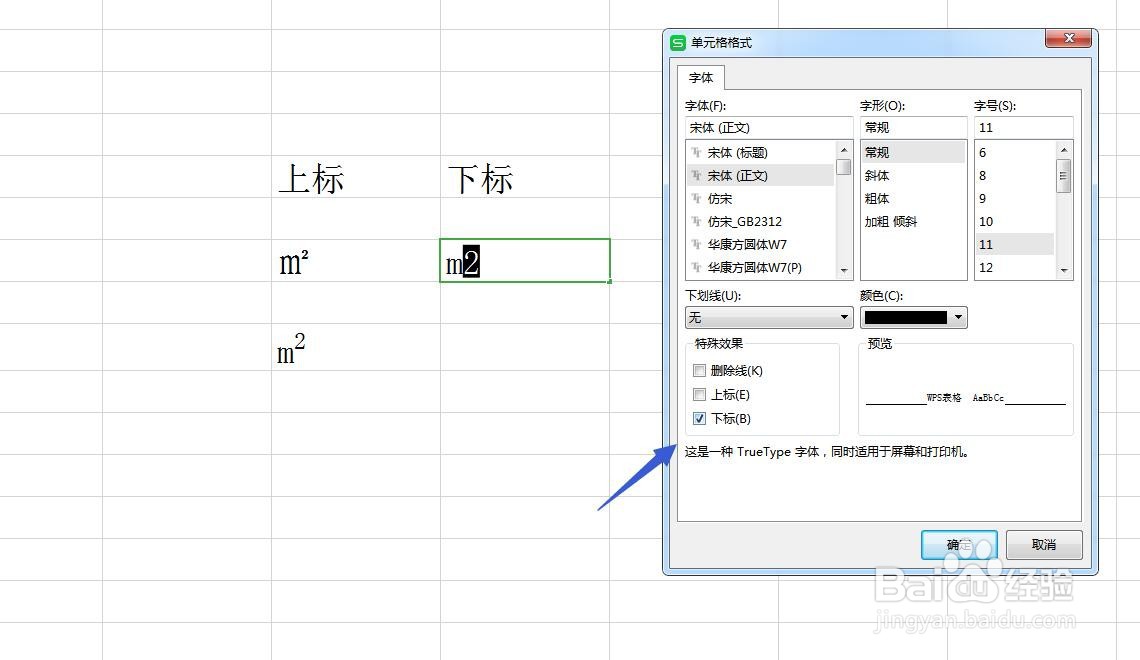This screenshot has width=1140, height=660.
Task: Choose 仿宋_GB2312 font from list
Action: (x=760, y=222)
